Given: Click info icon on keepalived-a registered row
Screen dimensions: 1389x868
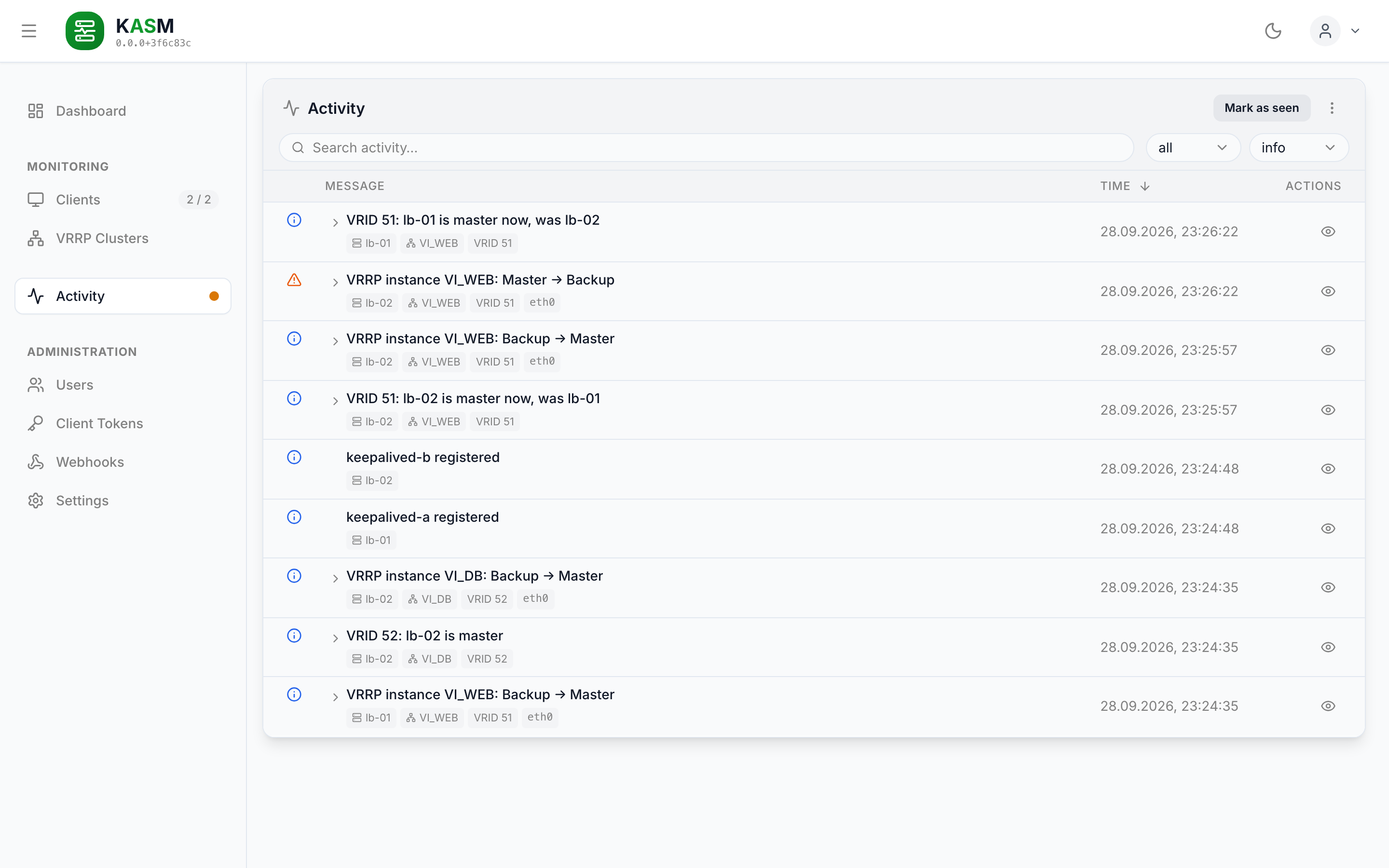Looking at the screenshot, I should click(x=294, y=517).
